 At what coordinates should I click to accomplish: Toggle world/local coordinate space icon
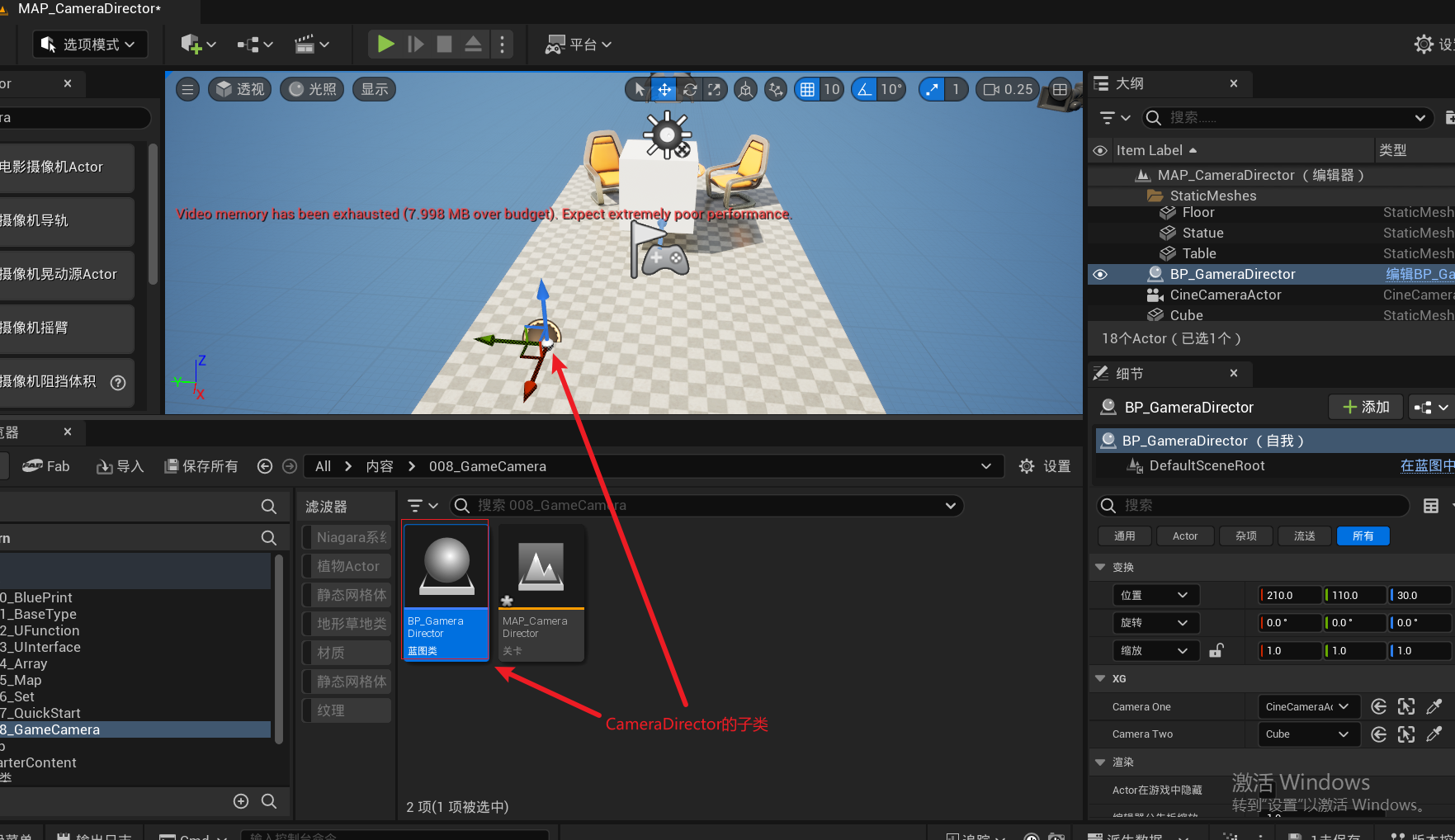click(745, 89)
